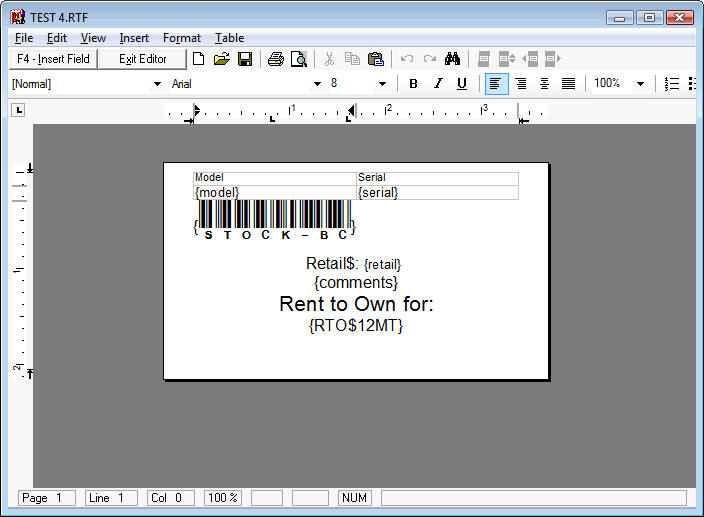Viewport: 704px width, 517px height.
Task: Click the {serial} field in the table
Action: pyautogui.click(x=378, y=192)
